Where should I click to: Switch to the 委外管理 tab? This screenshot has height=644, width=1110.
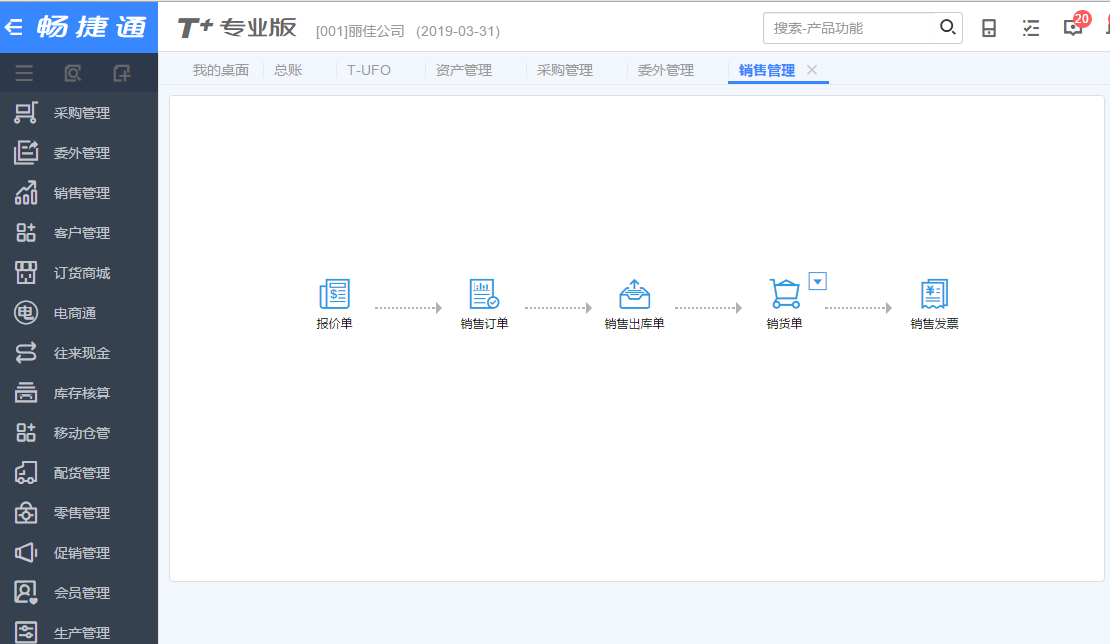666,70
